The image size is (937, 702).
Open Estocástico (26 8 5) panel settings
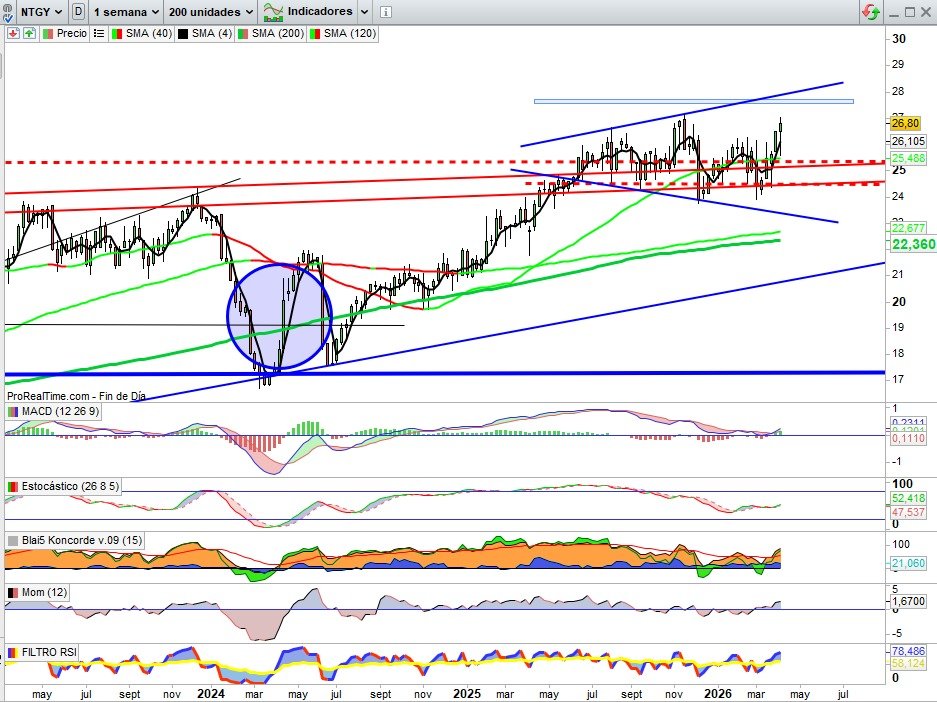(63, 486)
